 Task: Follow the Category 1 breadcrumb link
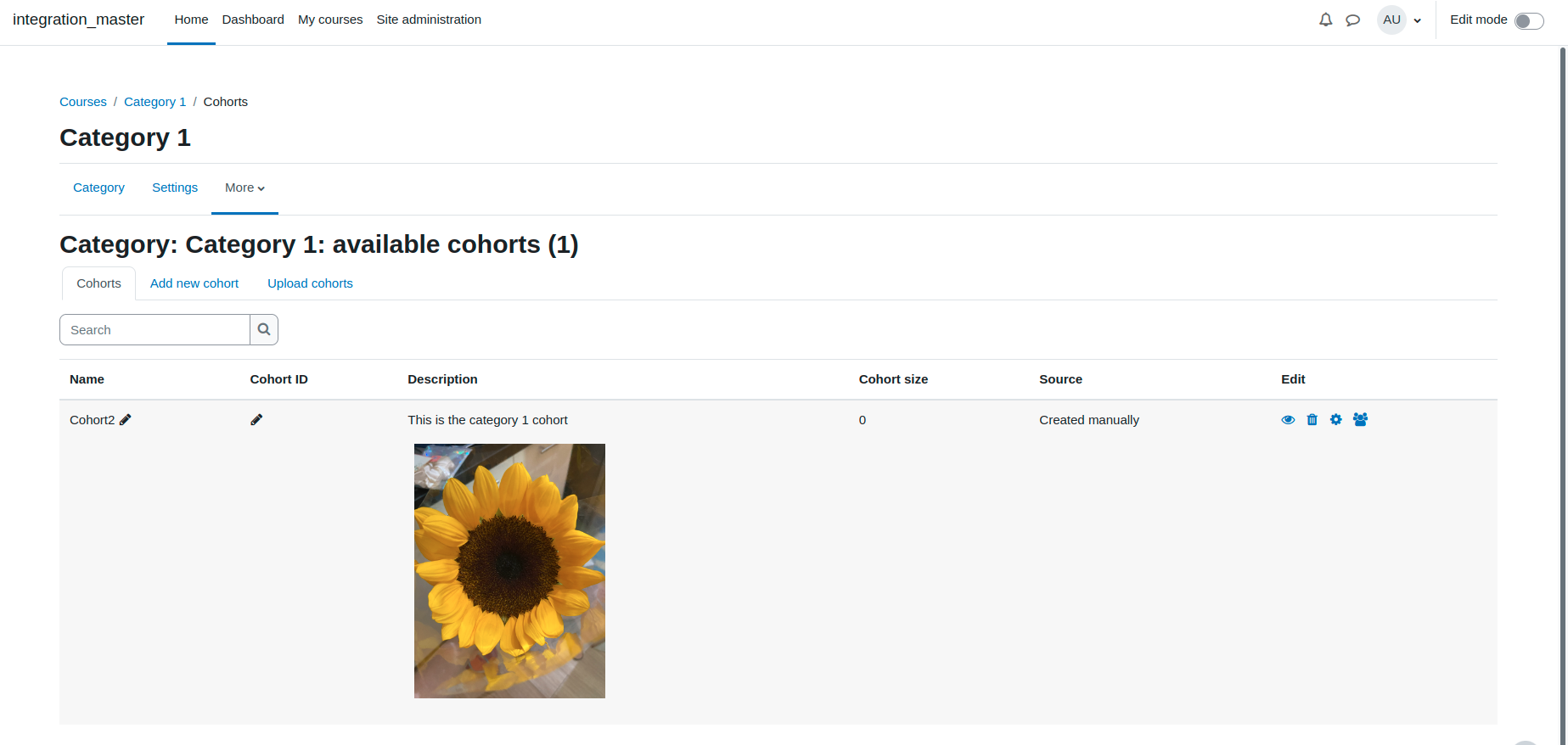155,102
